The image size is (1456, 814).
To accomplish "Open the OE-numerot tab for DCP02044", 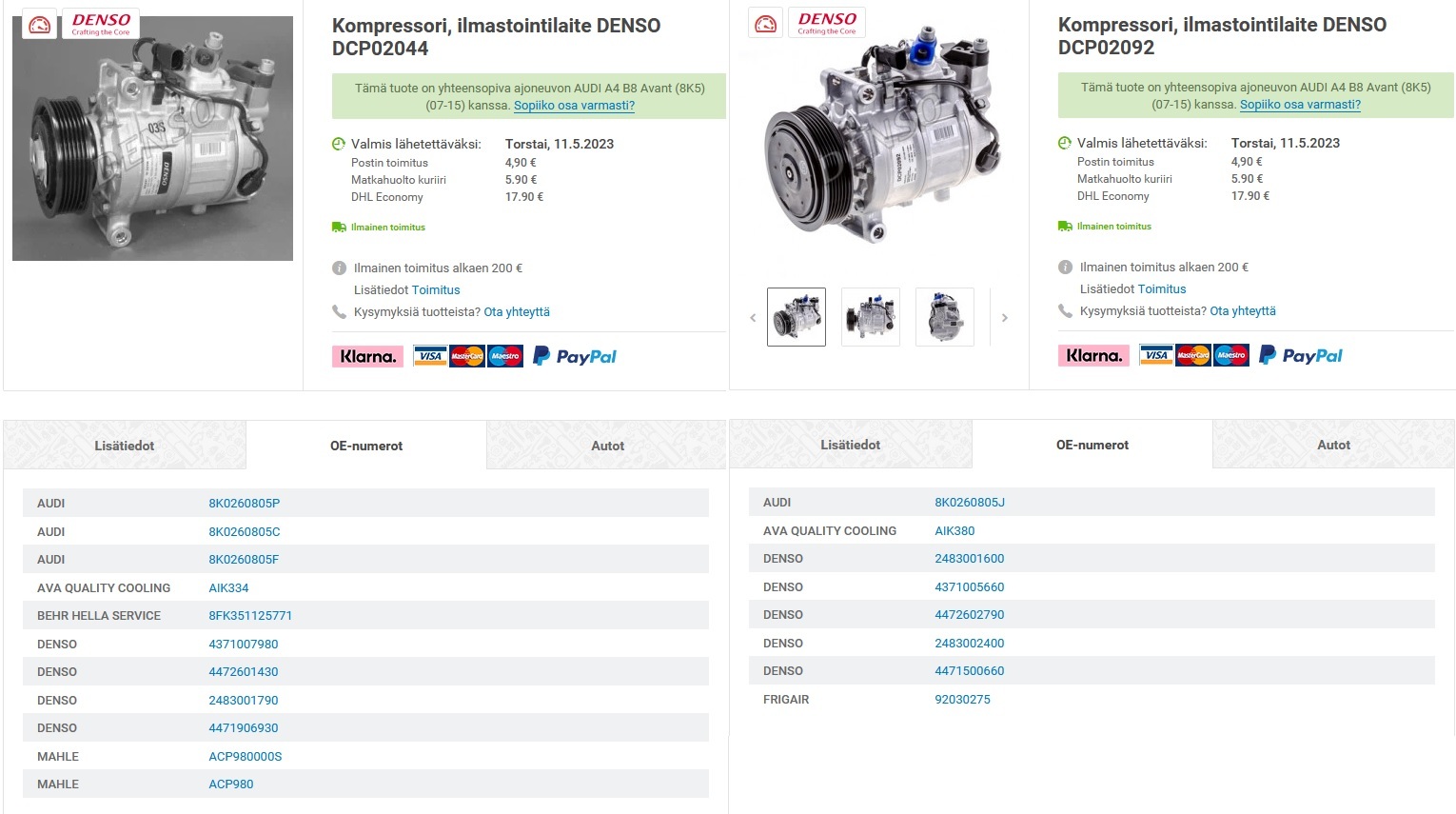I will (x=366, y=446).
